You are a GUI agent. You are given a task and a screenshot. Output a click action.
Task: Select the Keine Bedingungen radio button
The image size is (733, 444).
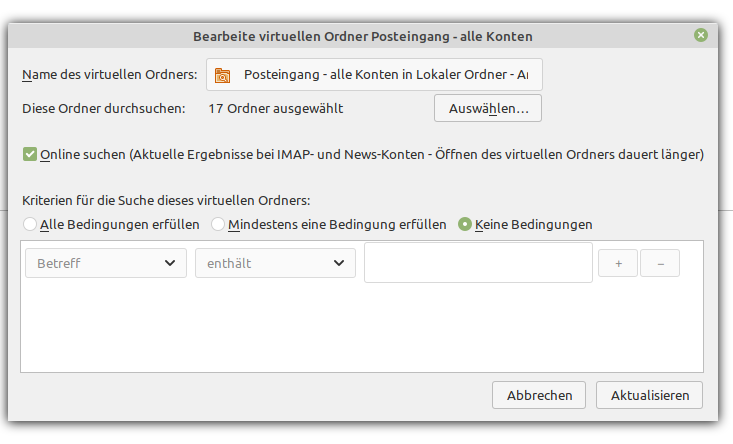[465, 224]
